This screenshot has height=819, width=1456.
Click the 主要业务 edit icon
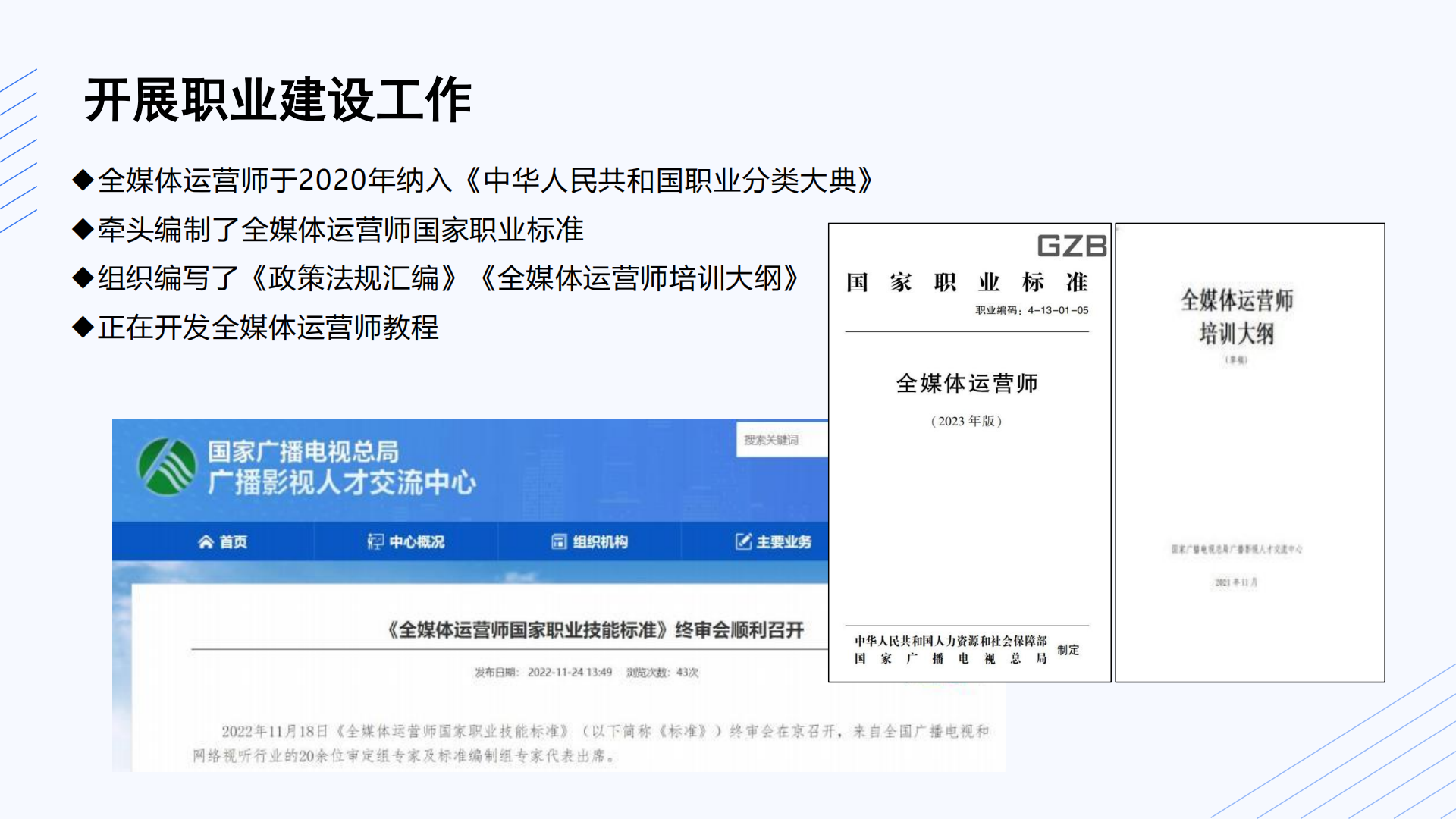pos(743,541)
